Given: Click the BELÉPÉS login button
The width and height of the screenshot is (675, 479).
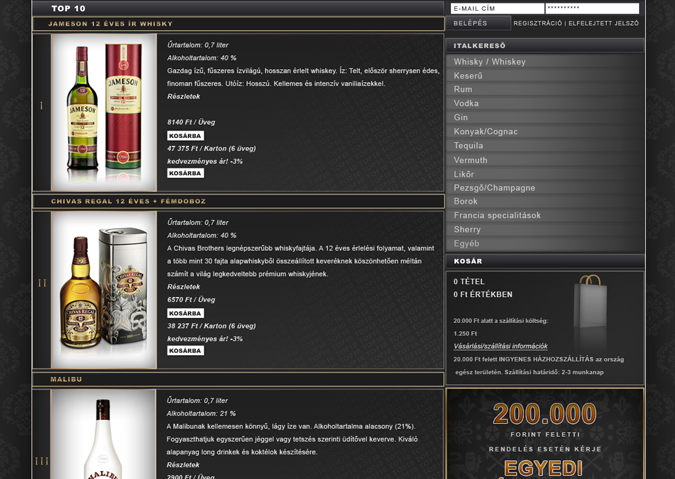Looking at the screenshot, I should (479, 23).
